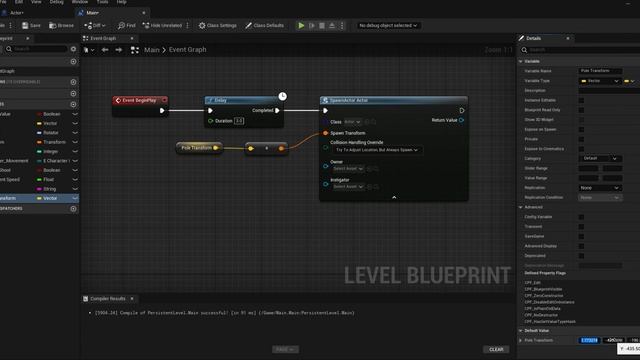Navigate forward in graph history
640x360 pixels.
tap(119, 50)
